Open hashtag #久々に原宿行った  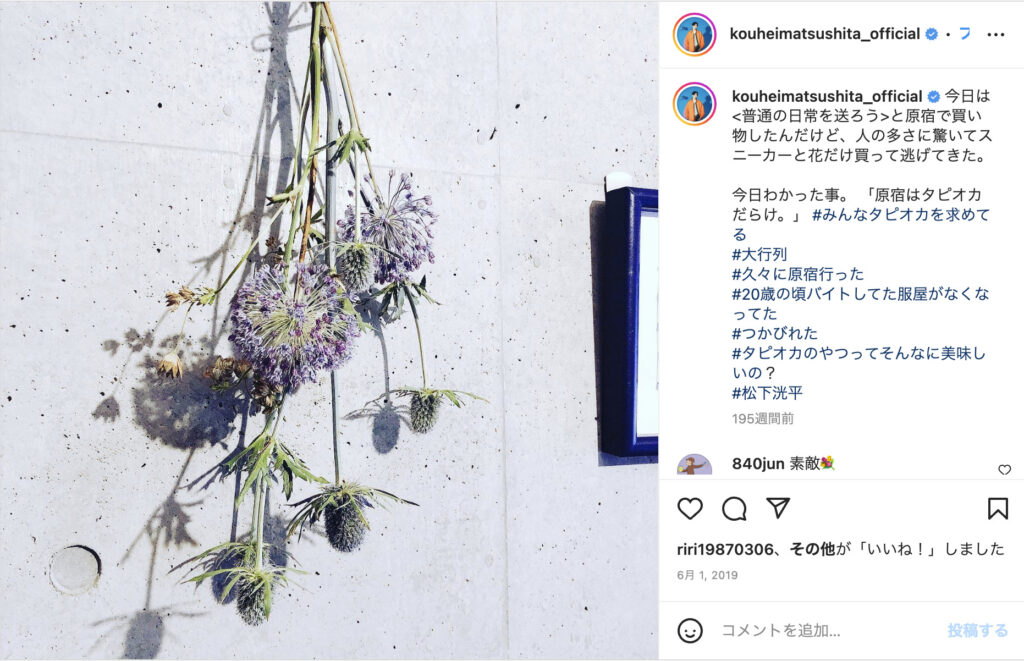[797, 274]
